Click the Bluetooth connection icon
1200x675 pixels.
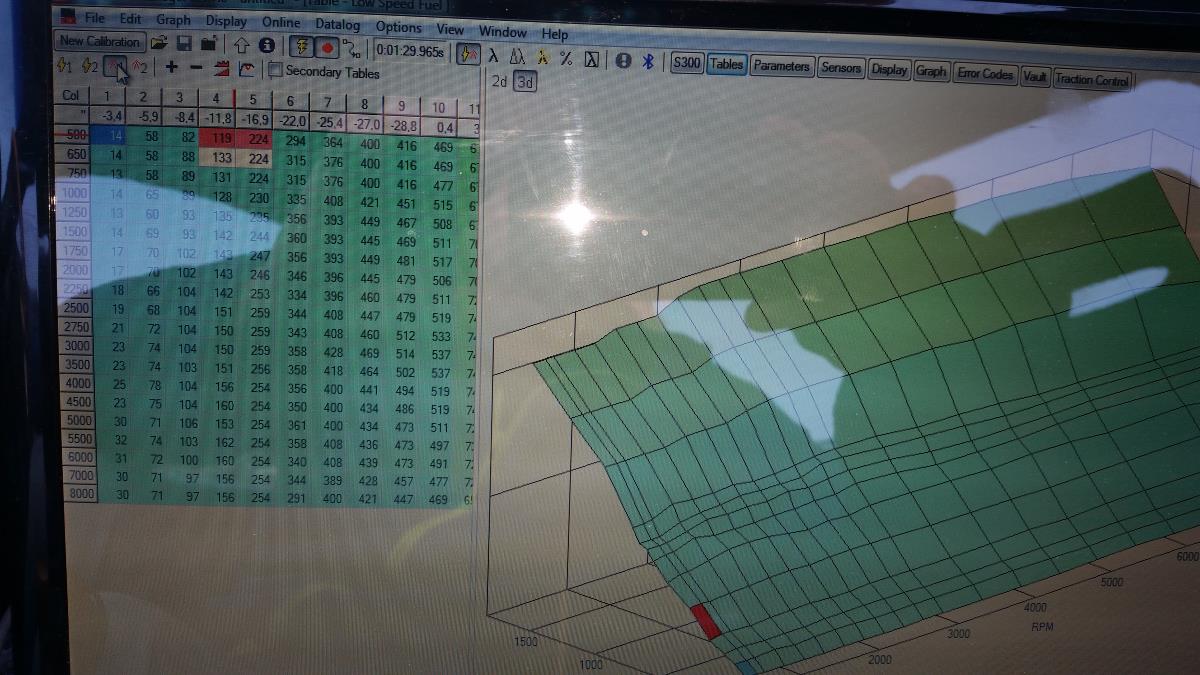coord(647,61)
